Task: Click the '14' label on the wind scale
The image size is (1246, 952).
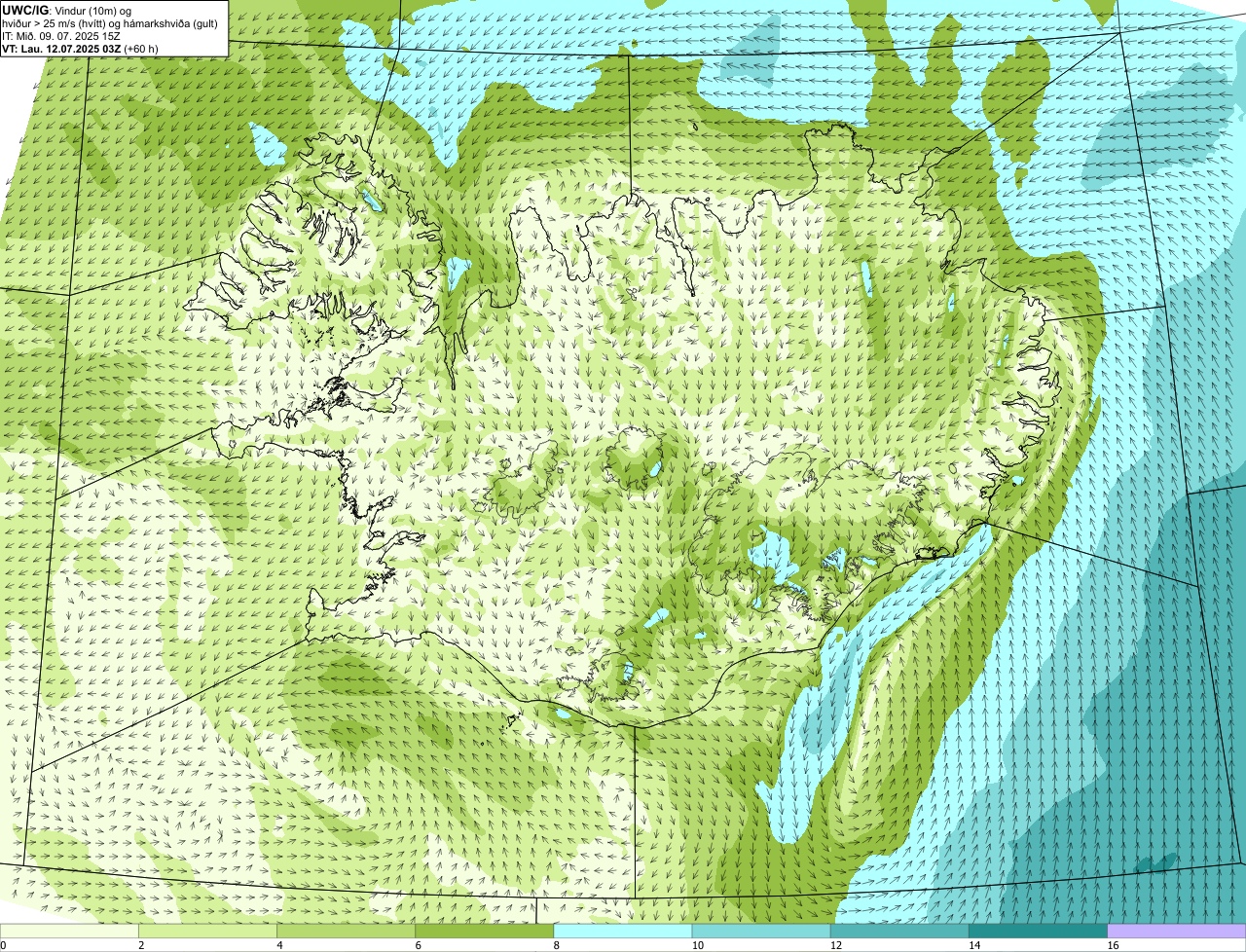Action: pyautogui.click(x=974, y=945)
